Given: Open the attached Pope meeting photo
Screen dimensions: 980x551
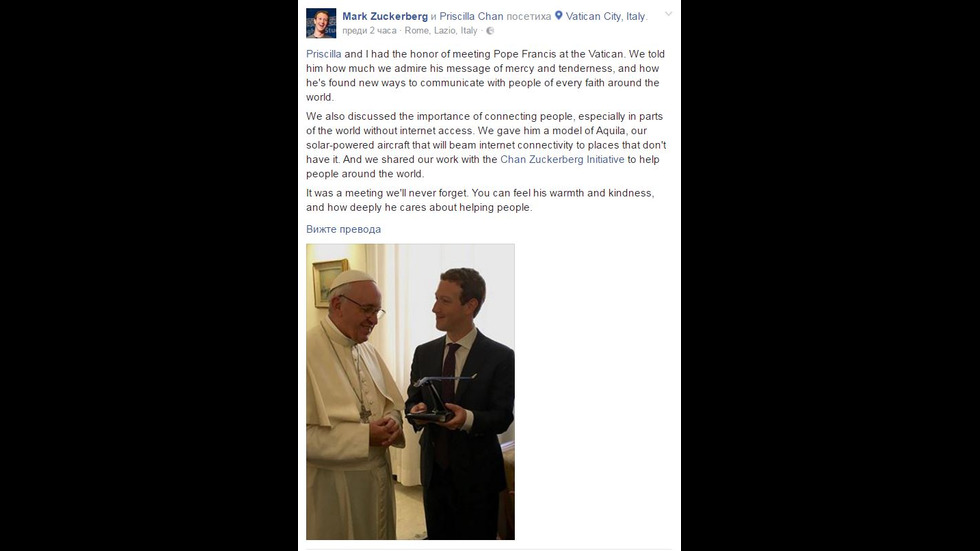Looking at the screenshot, I should (x=411, y=392).
